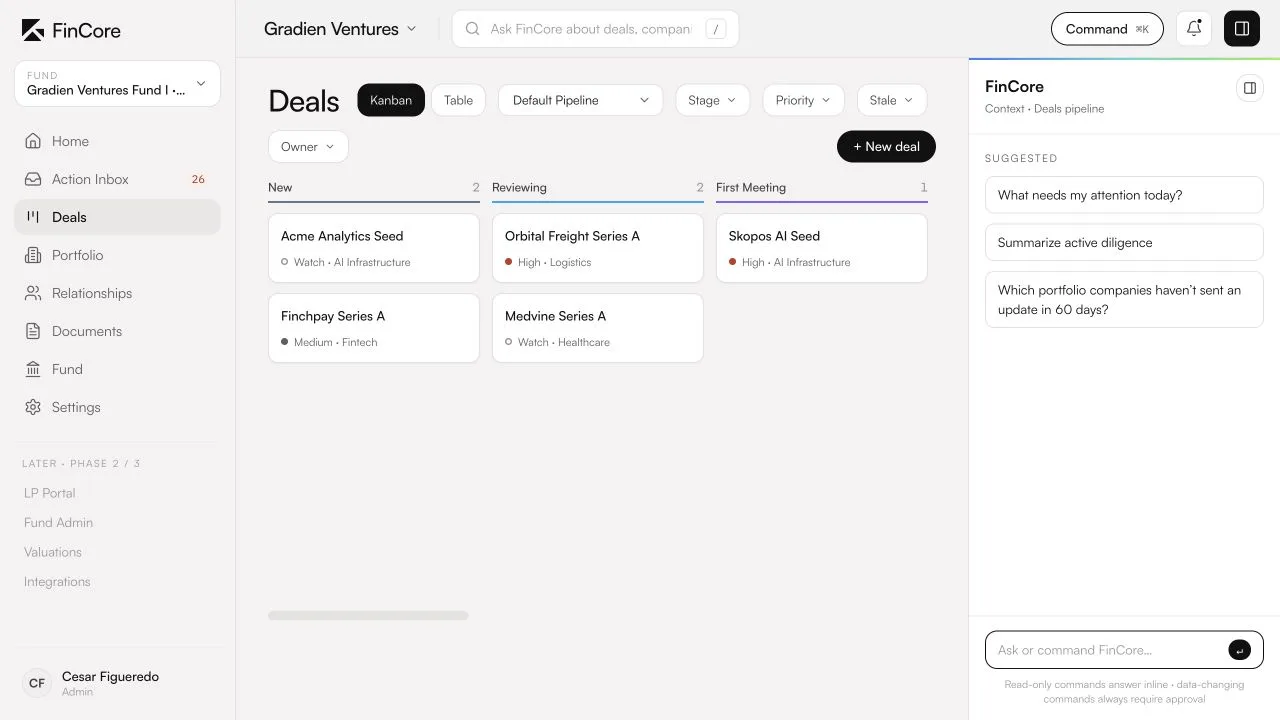Click the search magnifier icon

(473, 29)
